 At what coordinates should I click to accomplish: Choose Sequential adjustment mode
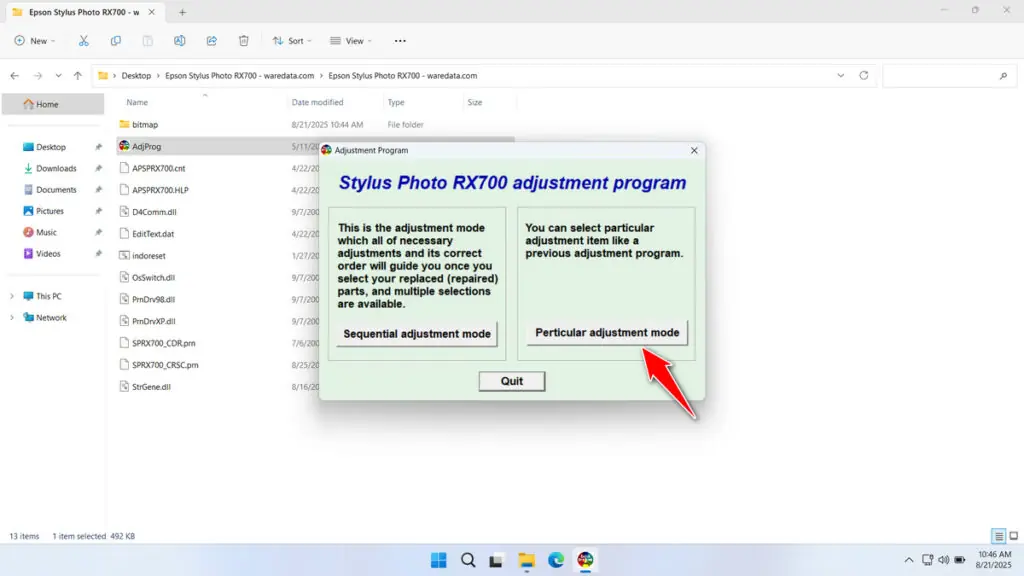pyautogui.click(x=416, y=334)
